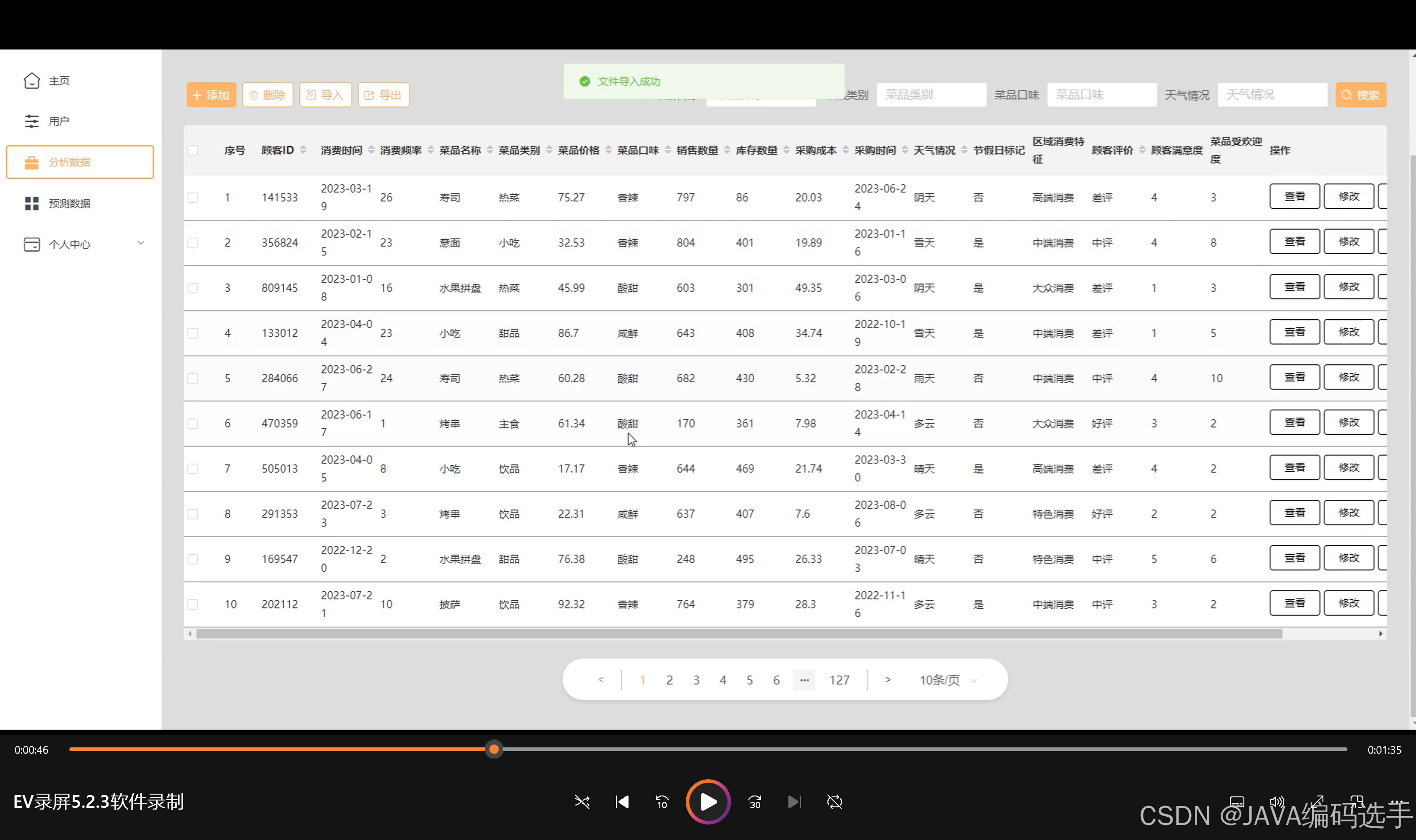Click the shuffle icon in player controls
The image size is (1416, 840).
tap(582, 801)
